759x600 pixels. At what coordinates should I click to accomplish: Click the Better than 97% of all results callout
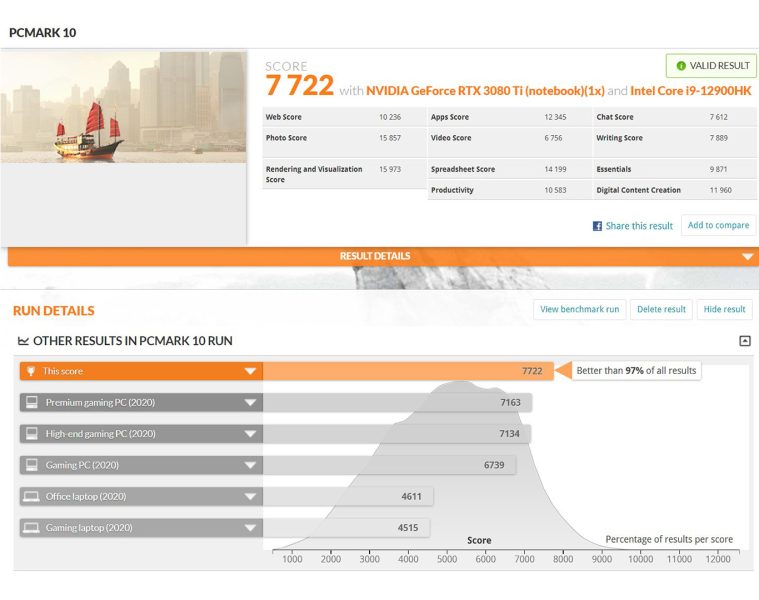click(x=636, y=371)
